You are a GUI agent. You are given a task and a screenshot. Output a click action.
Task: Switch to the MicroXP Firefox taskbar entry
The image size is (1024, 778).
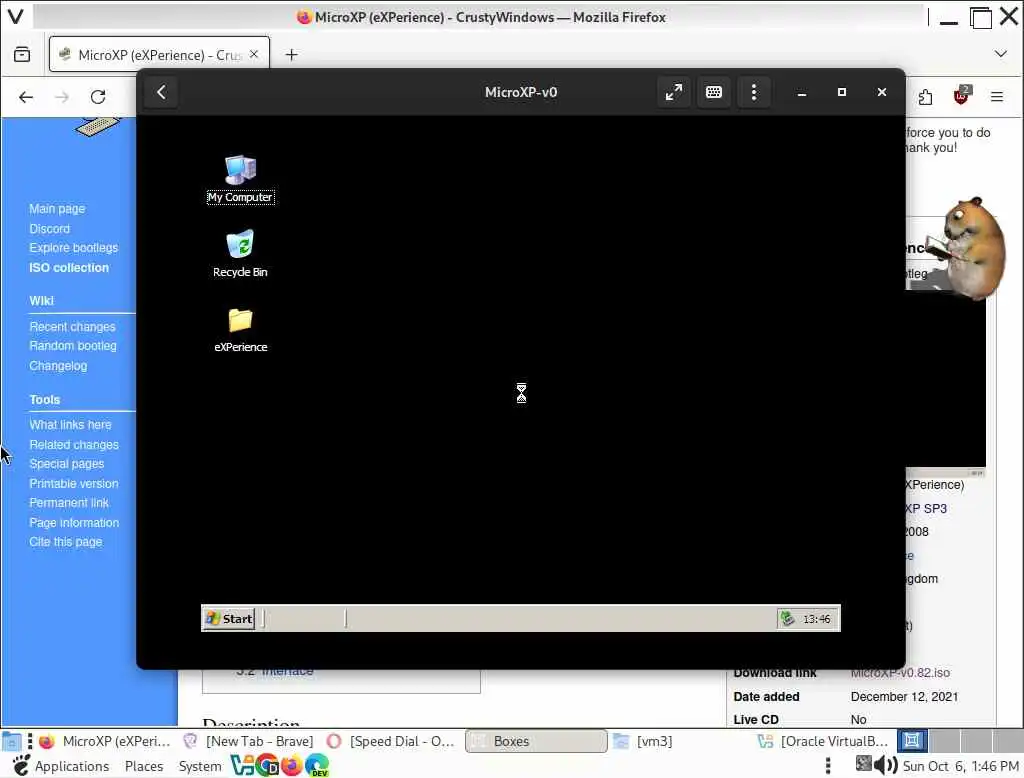[104, 741]
